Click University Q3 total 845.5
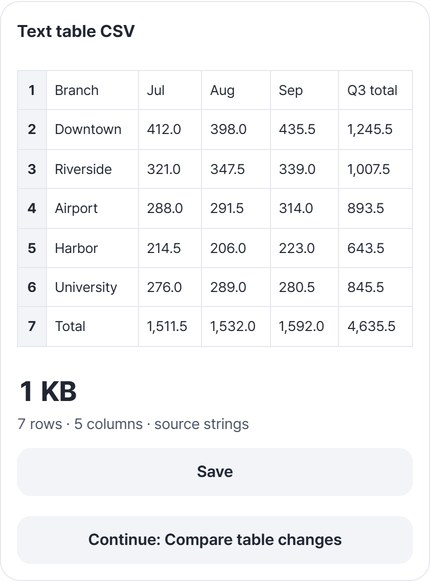 [375, 287]
